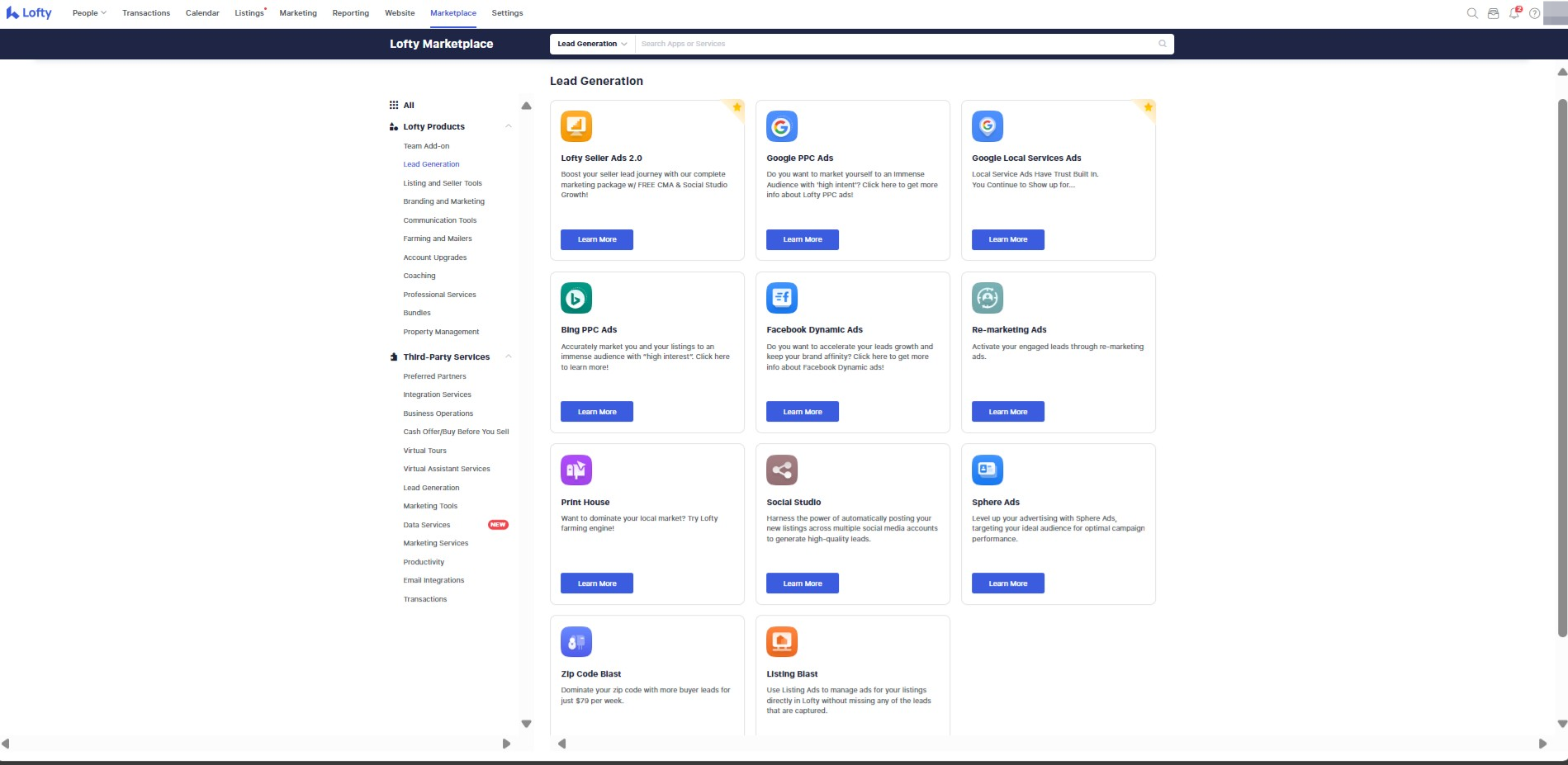Viewport: 1568px width, 765px height.
Task: Click the Sphere Ads icon
Action: [987, 470]
